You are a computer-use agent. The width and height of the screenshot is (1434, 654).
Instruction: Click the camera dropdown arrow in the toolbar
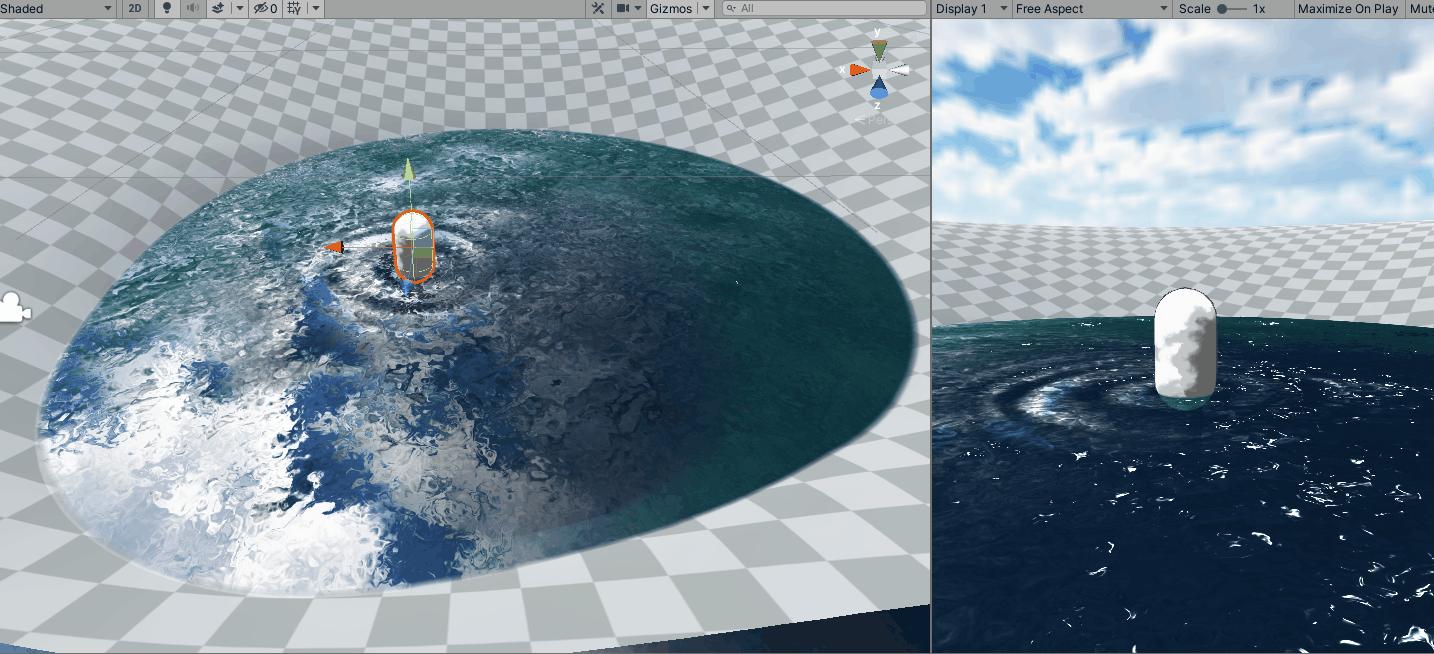tap(638, 8)
